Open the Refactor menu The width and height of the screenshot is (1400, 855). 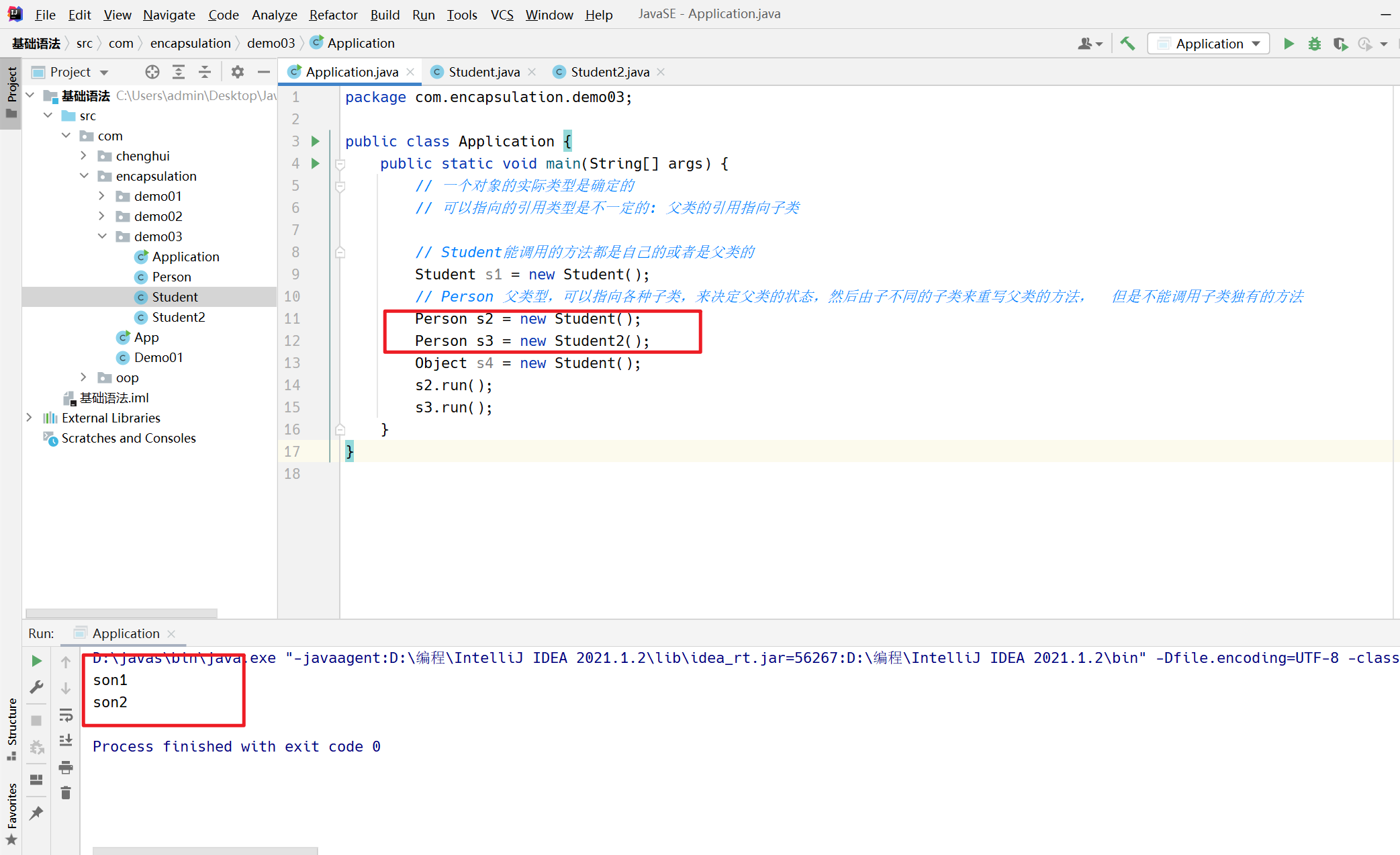pyautogui.click(x=333, y=15)
